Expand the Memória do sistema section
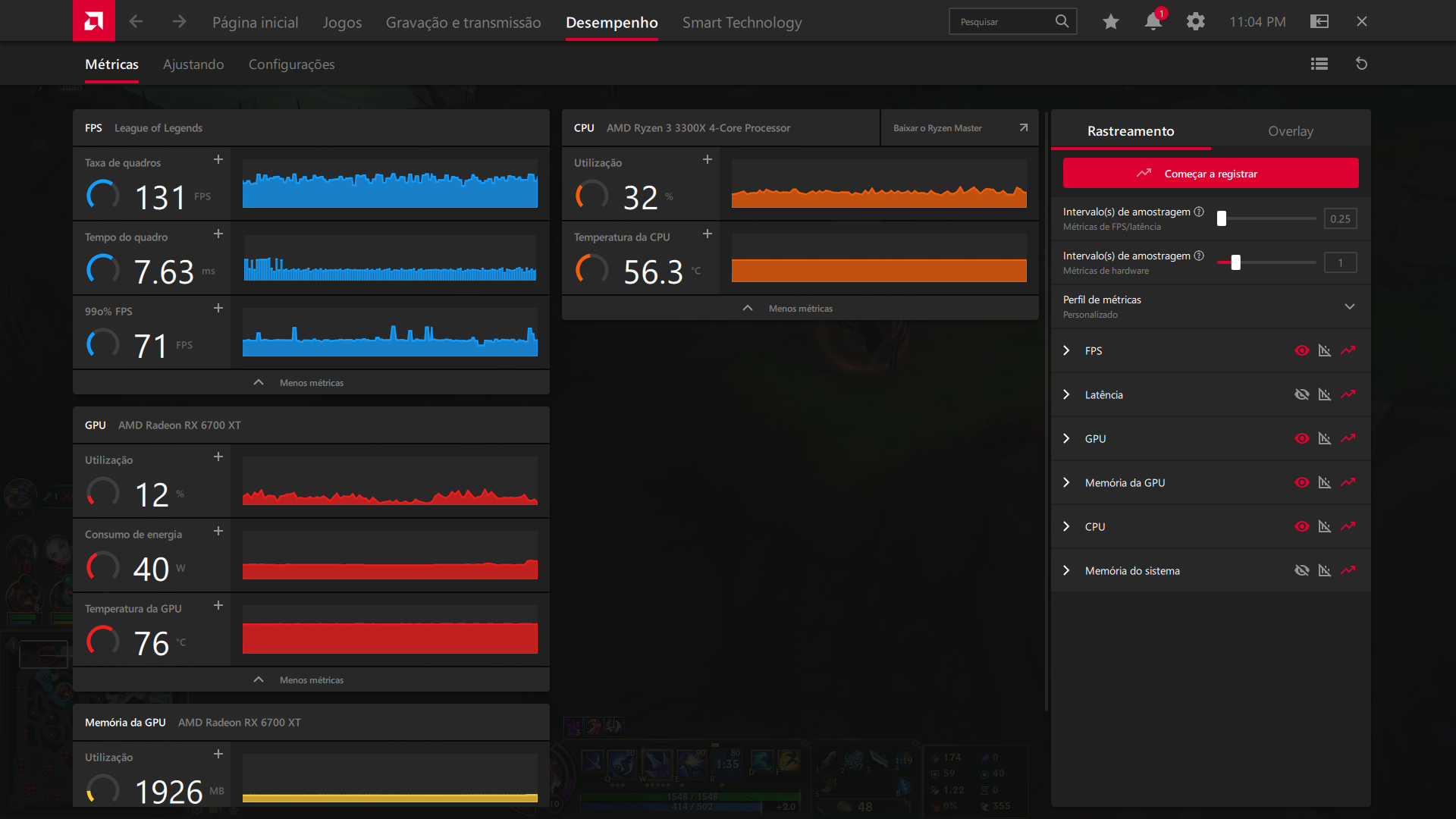The image size is (1456, 819). (x=1066, y=570)
